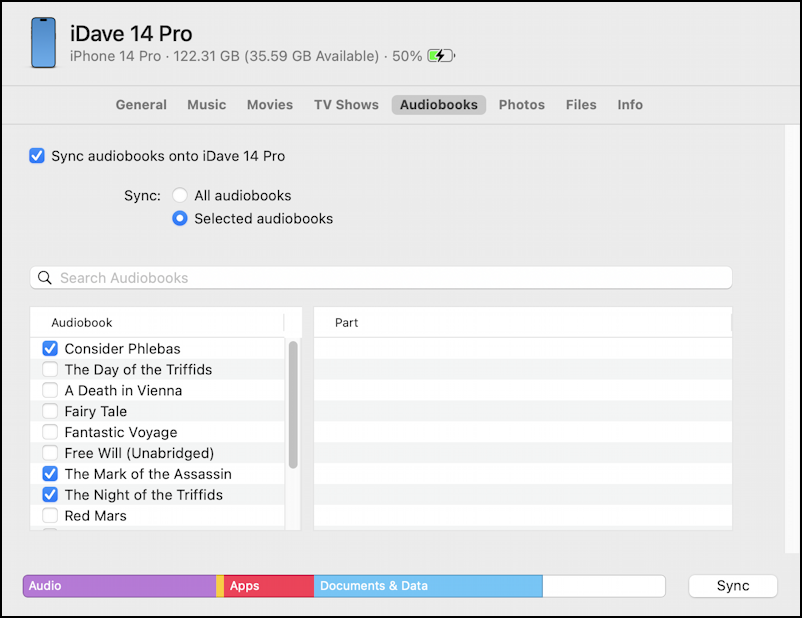Go to the Photos tab
Viewport: 802px width, 618px height.
click(x=522, y=105)
